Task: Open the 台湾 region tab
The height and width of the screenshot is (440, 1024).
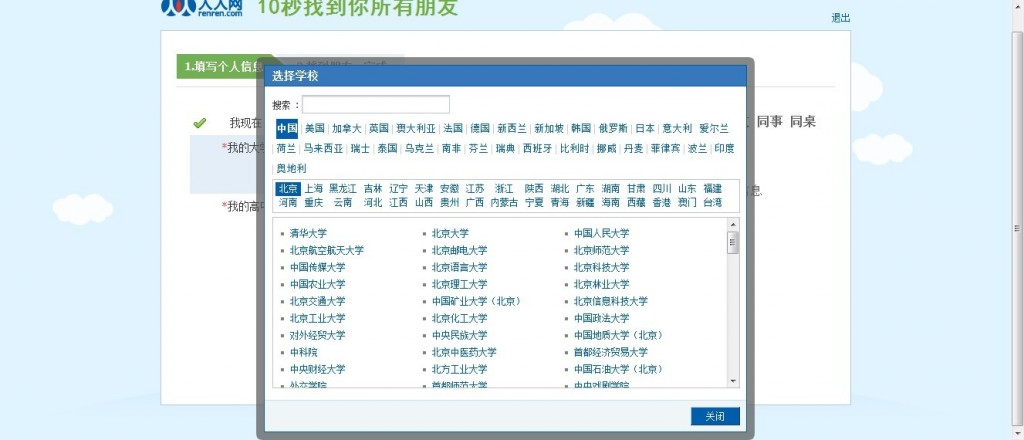Action: coord(712,202)
